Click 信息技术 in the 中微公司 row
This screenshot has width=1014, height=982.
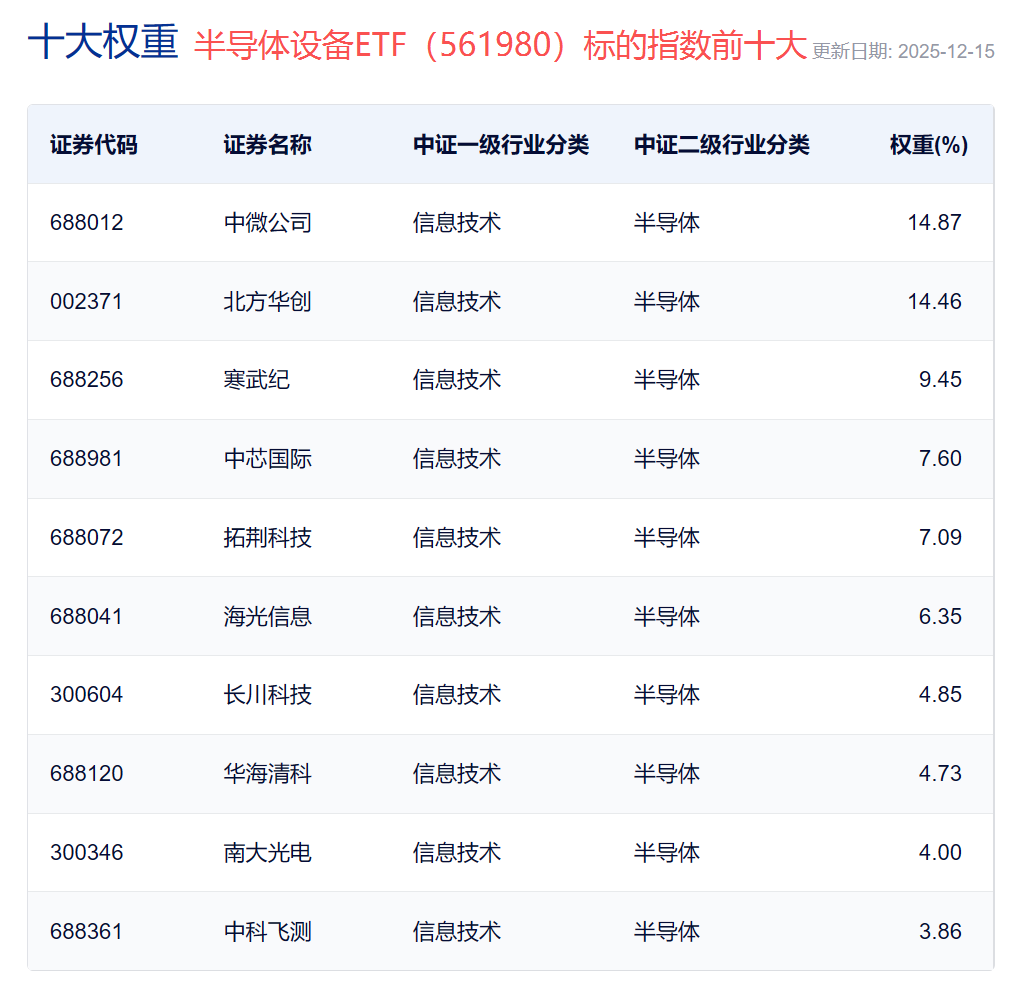pyautogui.click(x=457, y=223)
